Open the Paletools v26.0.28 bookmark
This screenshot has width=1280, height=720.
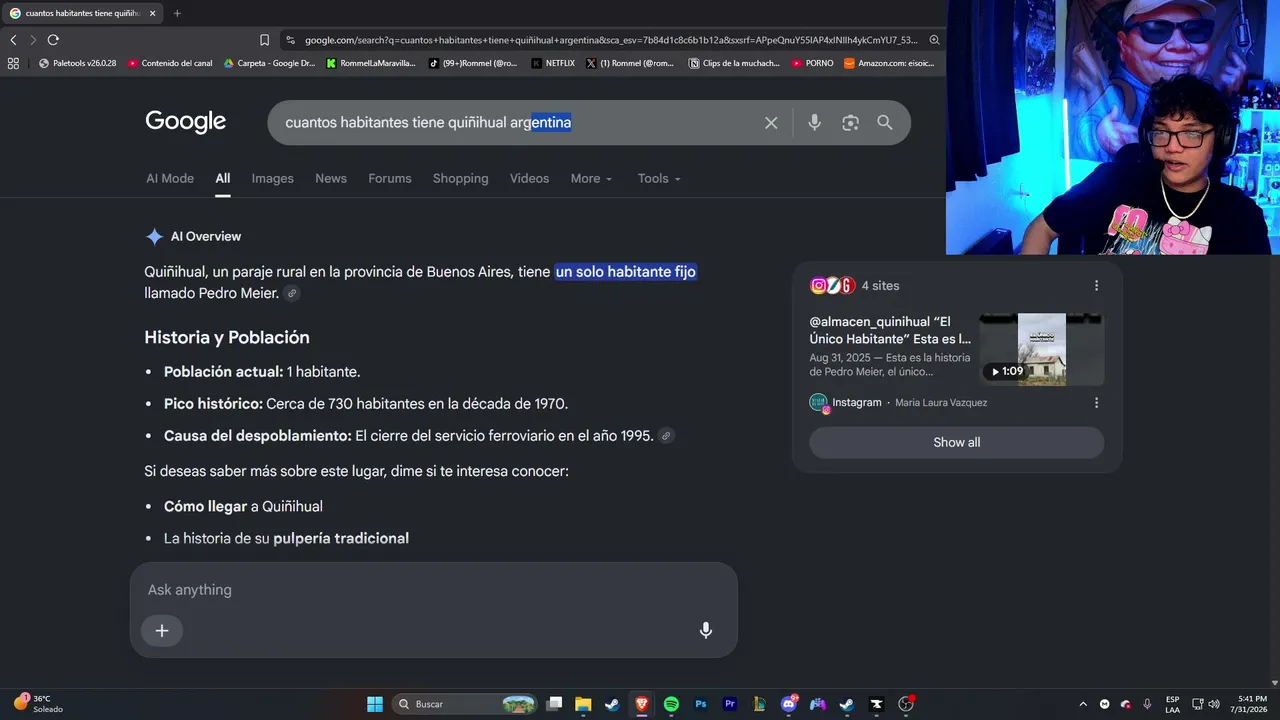tap(77, 63)
